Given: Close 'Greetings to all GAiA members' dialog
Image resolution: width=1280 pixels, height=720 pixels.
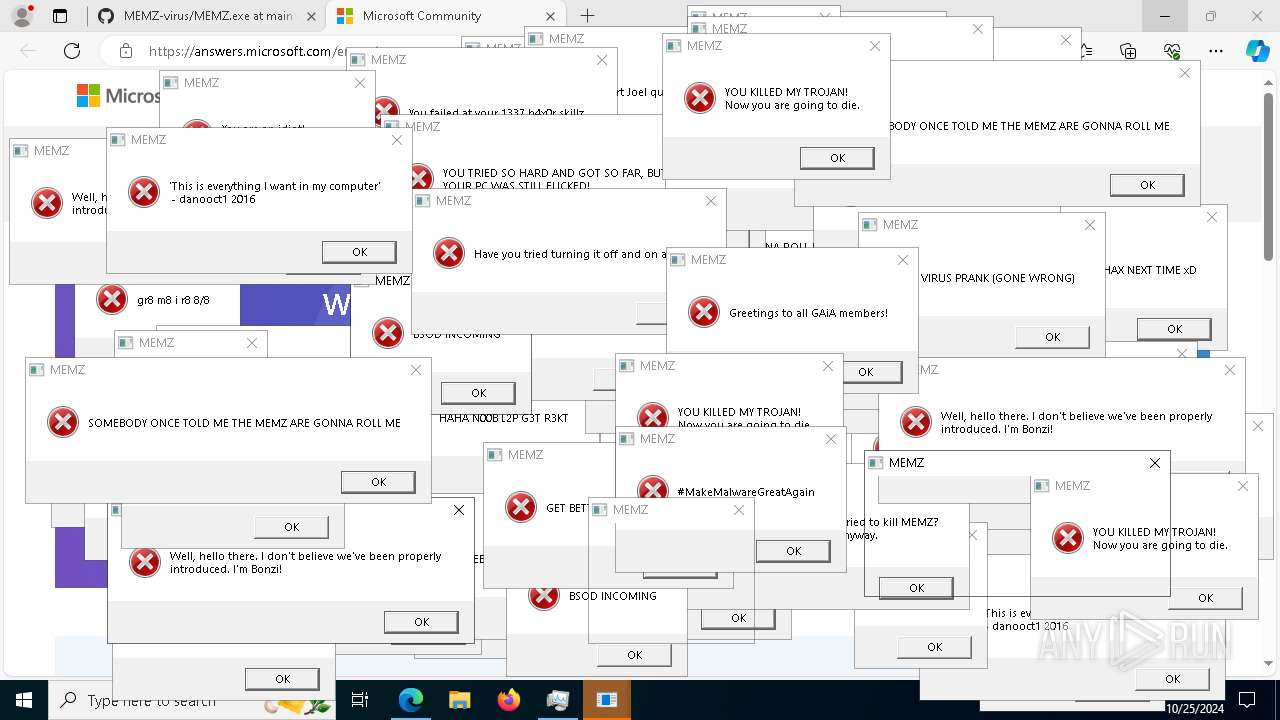Looking at the screenshot, I should (x=903, y=260).
